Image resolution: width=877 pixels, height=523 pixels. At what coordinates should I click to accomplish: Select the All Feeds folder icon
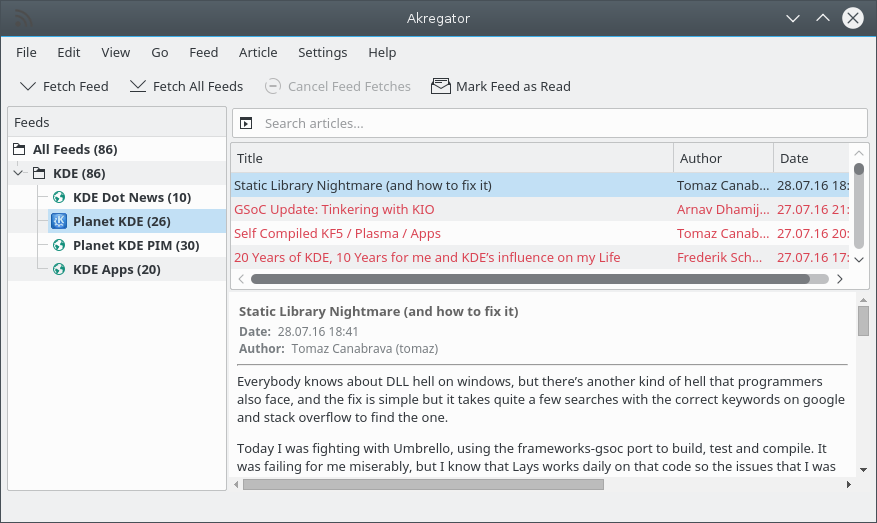(19, 149)
